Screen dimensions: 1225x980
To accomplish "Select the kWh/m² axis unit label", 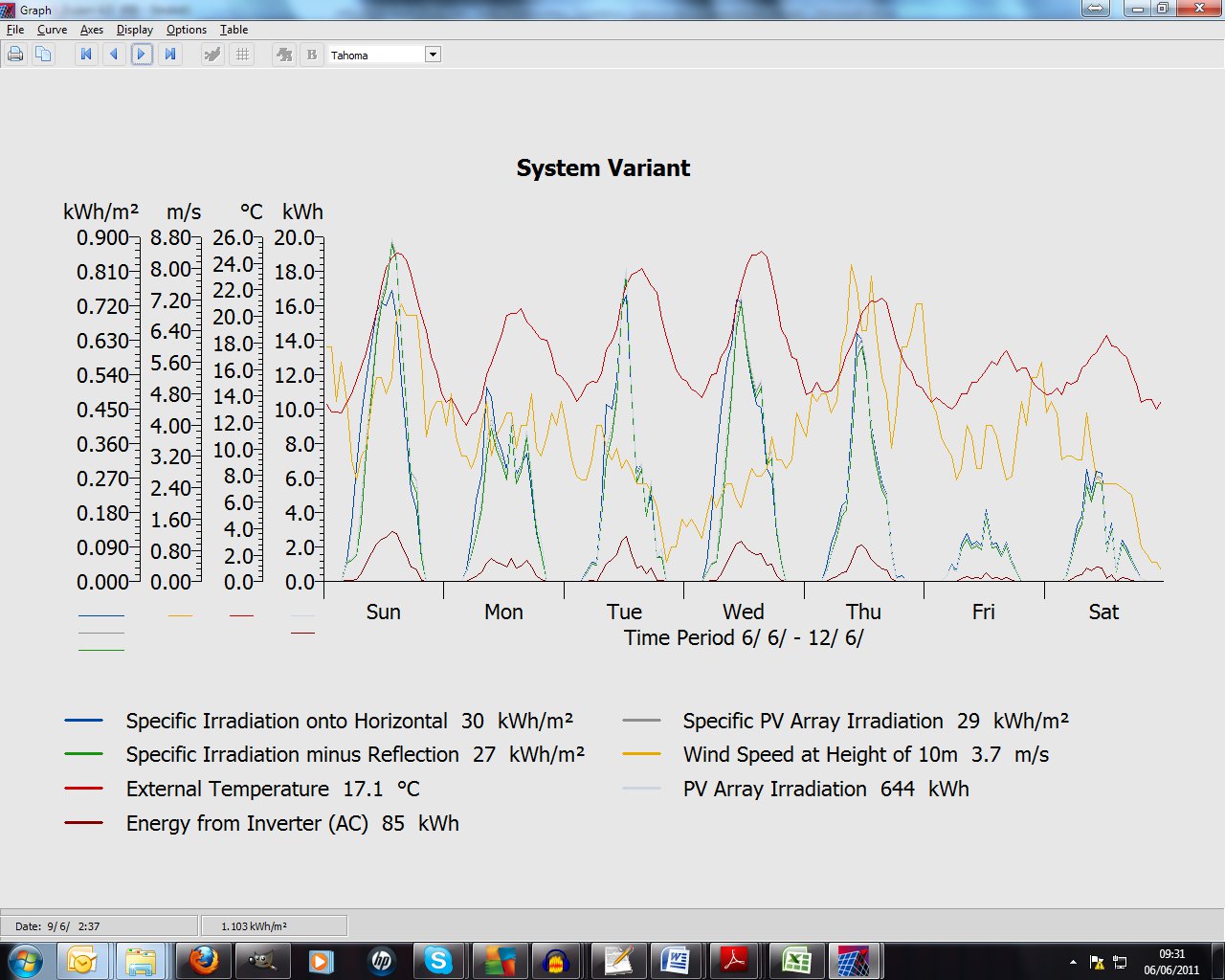I will (x=101, y=212).
